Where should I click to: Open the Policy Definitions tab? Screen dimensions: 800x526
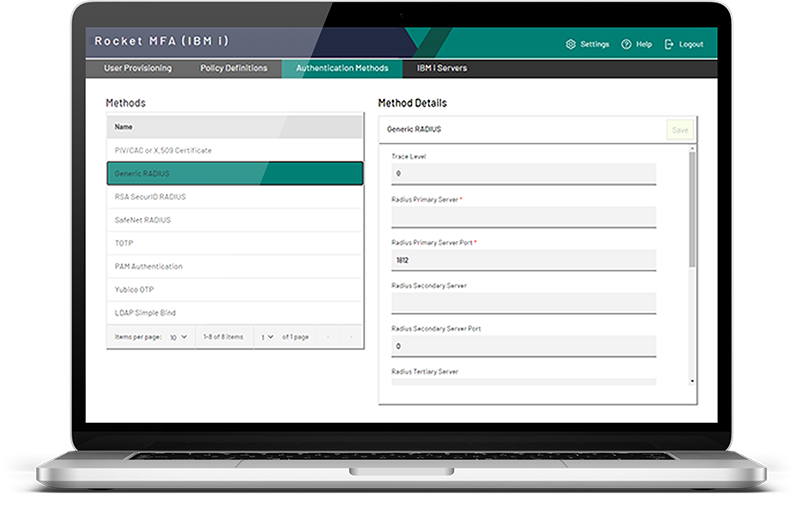pyautogui.click(x=234, y=68)
